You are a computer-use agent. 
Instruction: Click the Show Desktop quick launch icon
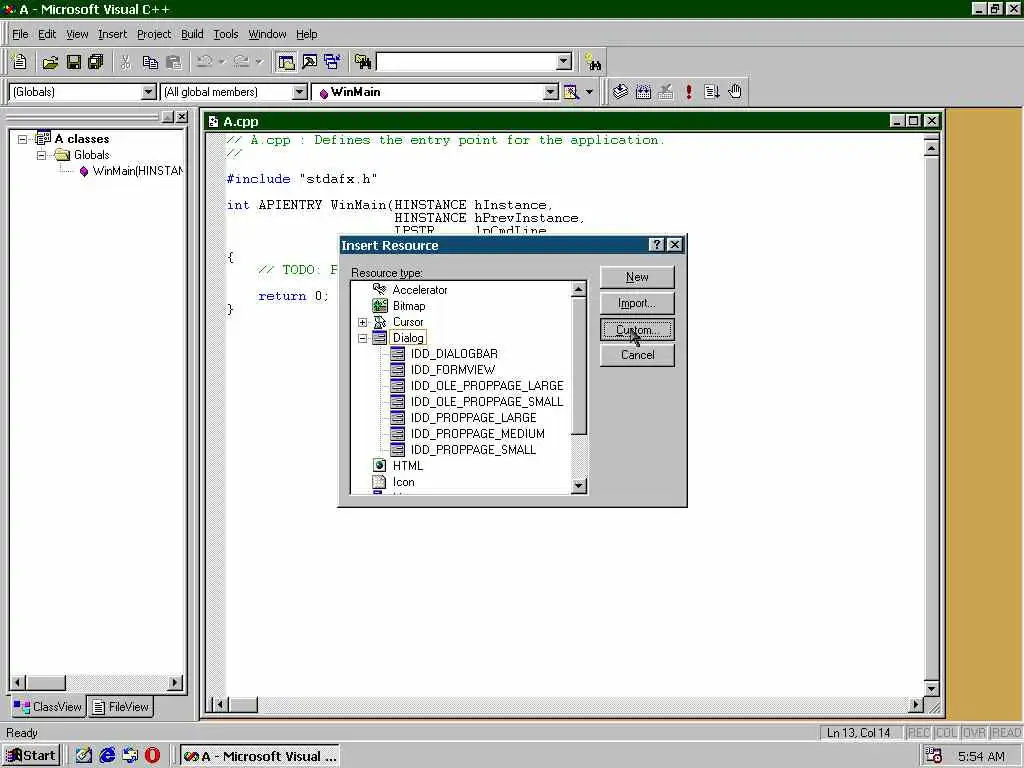[x=84, y=756]
